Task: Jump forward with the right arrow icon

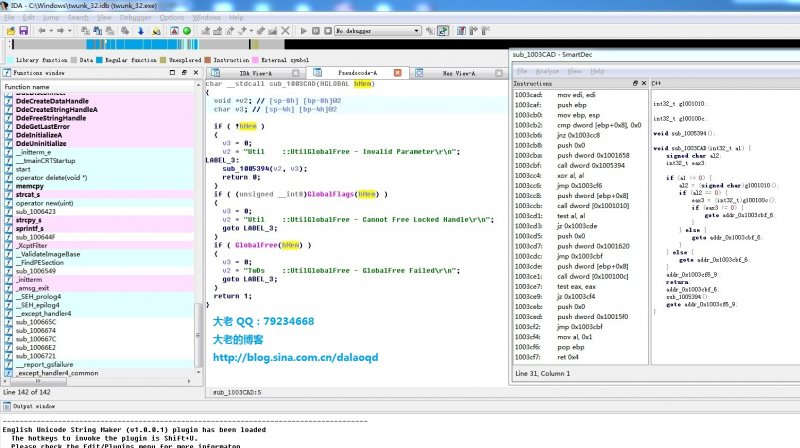Action: click(x=60, y=31)
